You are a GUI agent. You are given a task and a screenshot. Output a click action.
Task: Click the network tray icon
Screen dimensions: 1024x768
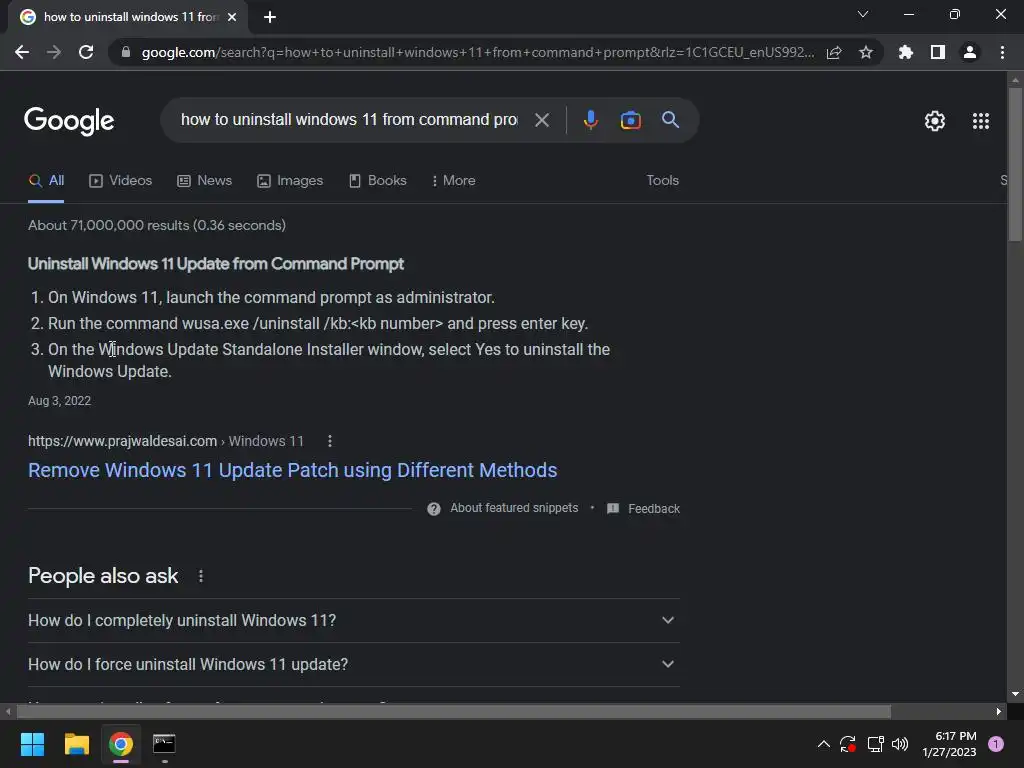(x=875, y=744)
